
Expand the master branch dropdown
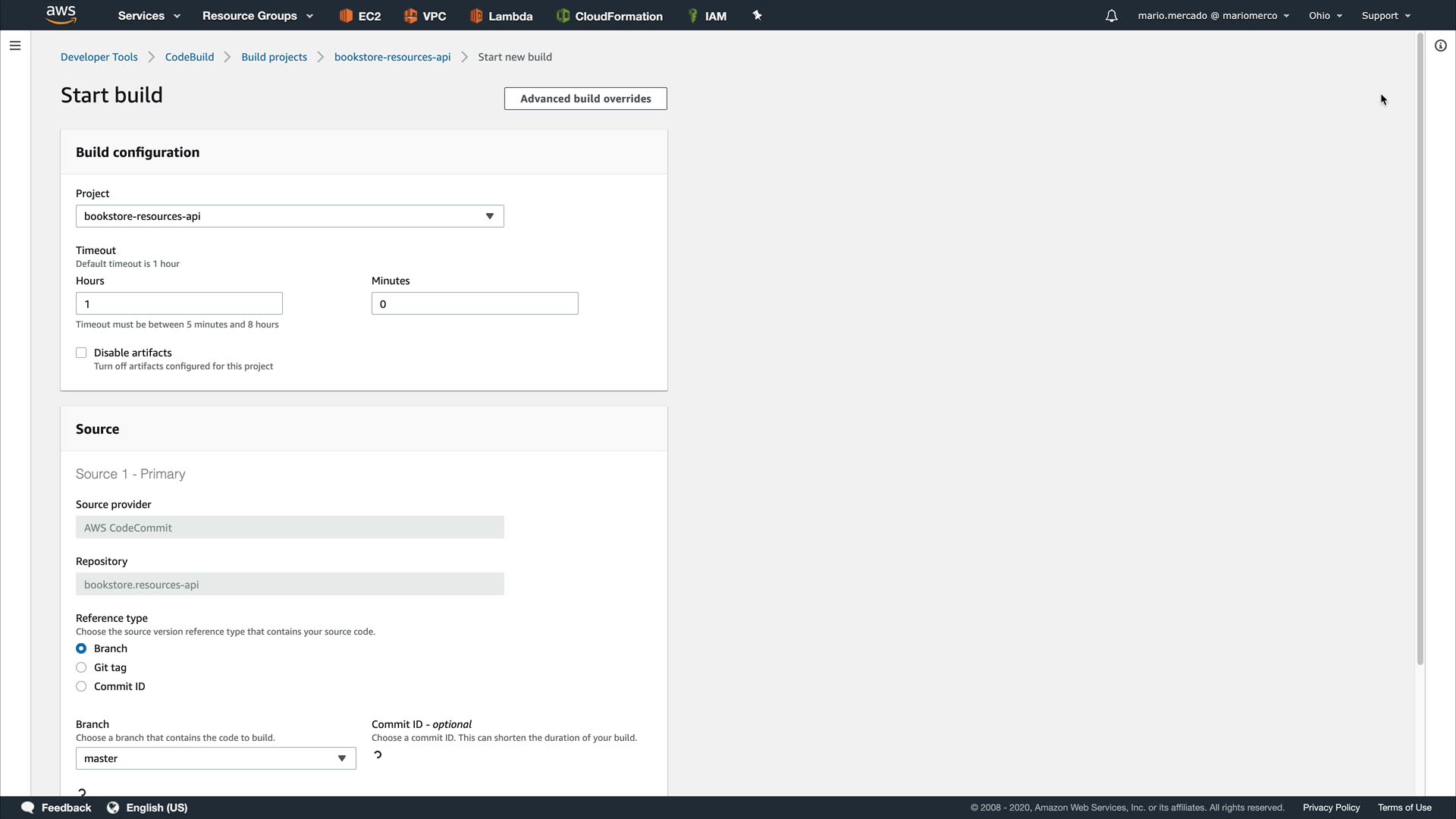point(215,758)
